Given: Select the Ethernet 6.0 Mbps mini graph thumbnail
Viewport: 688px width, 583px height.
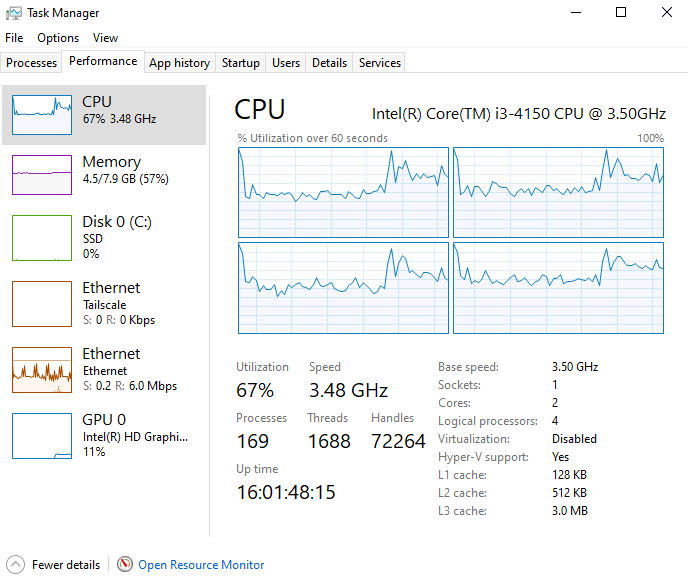Looking at the screenshot, I should point(42,370).
